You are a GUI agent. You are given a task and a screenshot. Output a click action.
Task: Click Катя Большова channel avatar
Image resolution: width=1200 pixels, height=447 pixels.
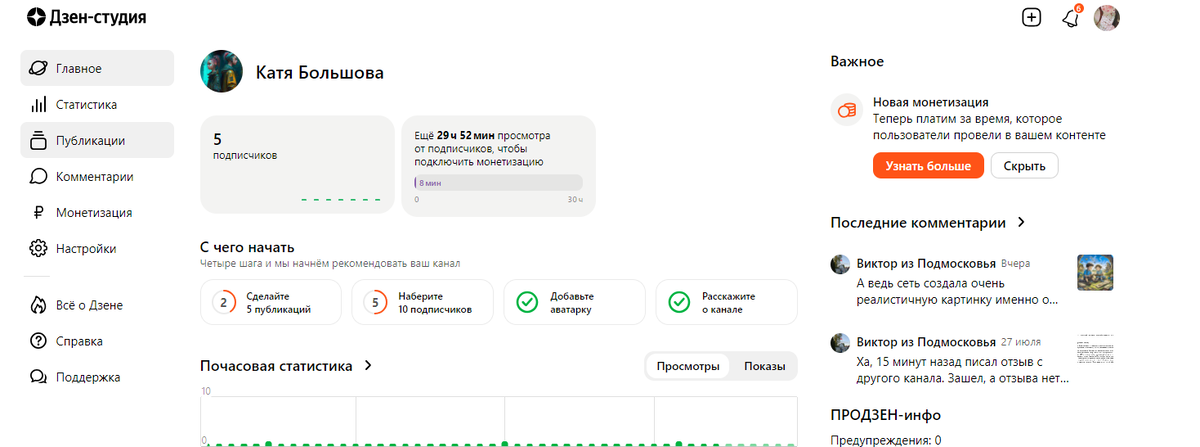[x=222, y=72]
